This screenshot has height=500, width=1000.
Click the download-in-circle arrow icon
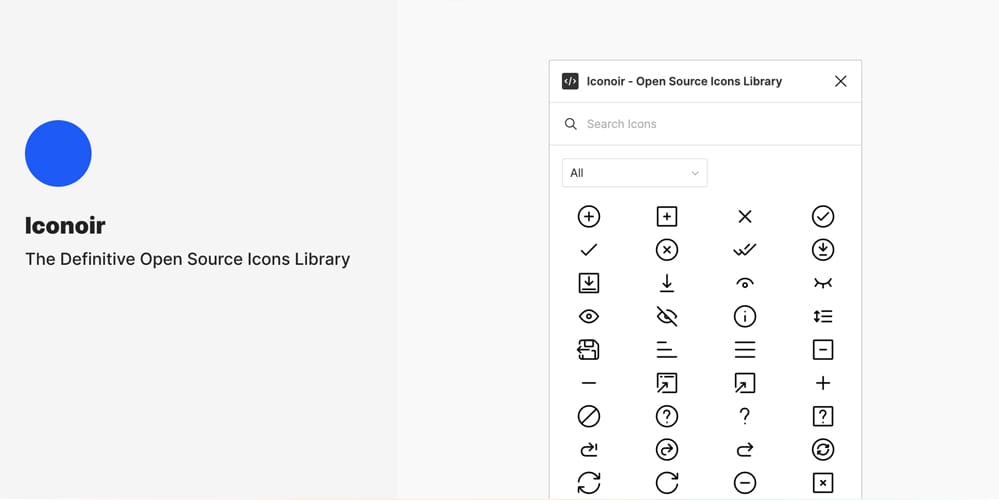tap(823, 250)
